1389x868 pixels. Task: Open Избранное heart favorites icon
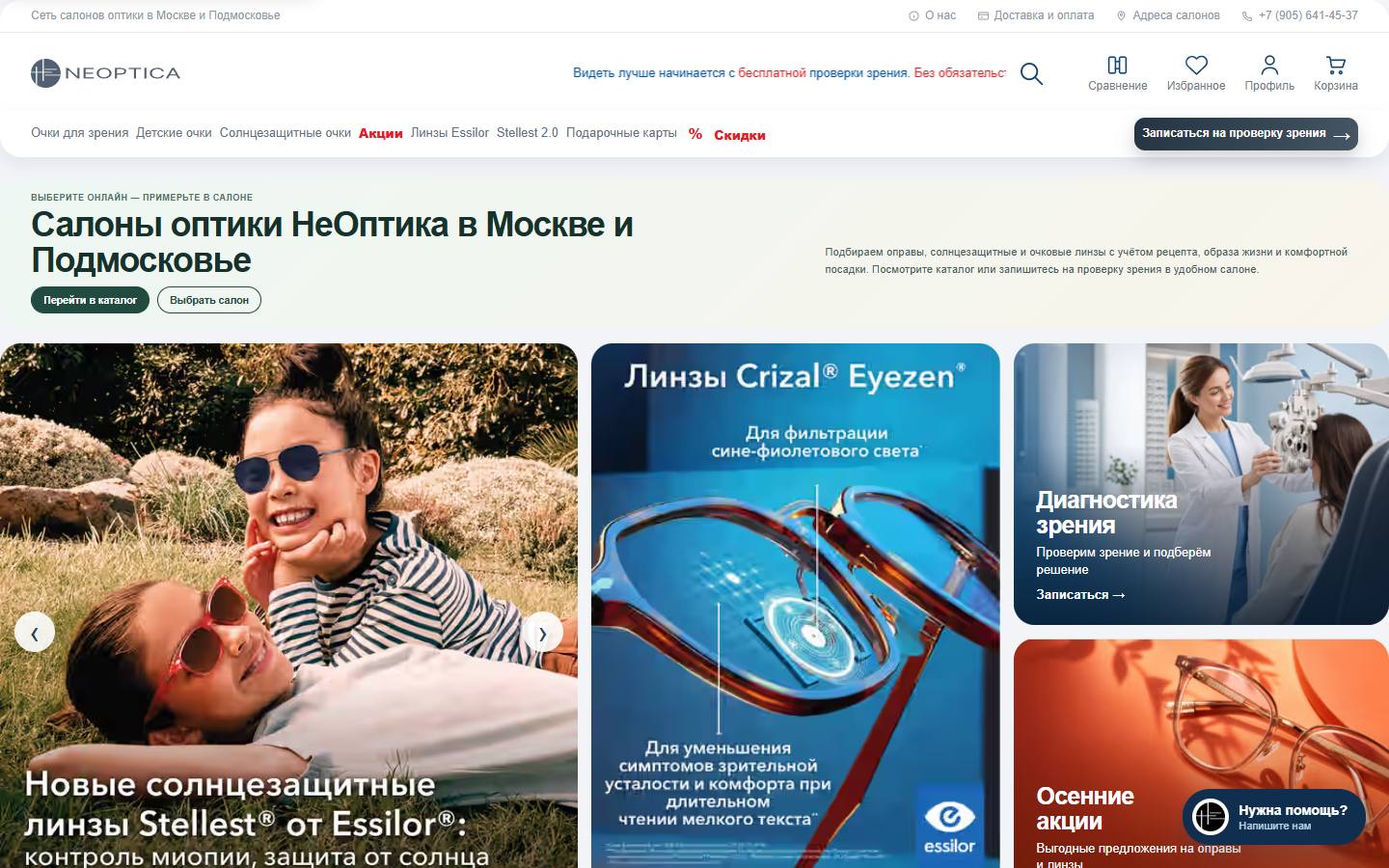(x=1196, y=73)
